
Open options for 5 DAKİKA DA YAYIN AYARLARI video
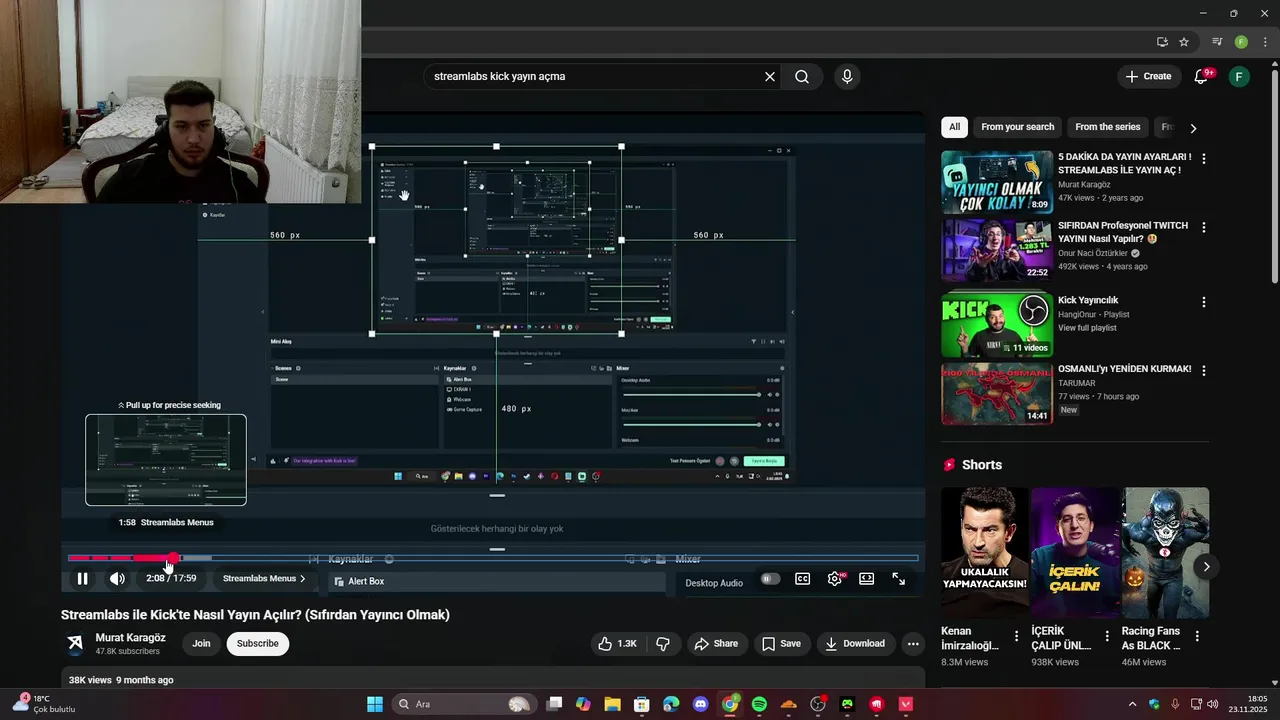coord(1203,159)
